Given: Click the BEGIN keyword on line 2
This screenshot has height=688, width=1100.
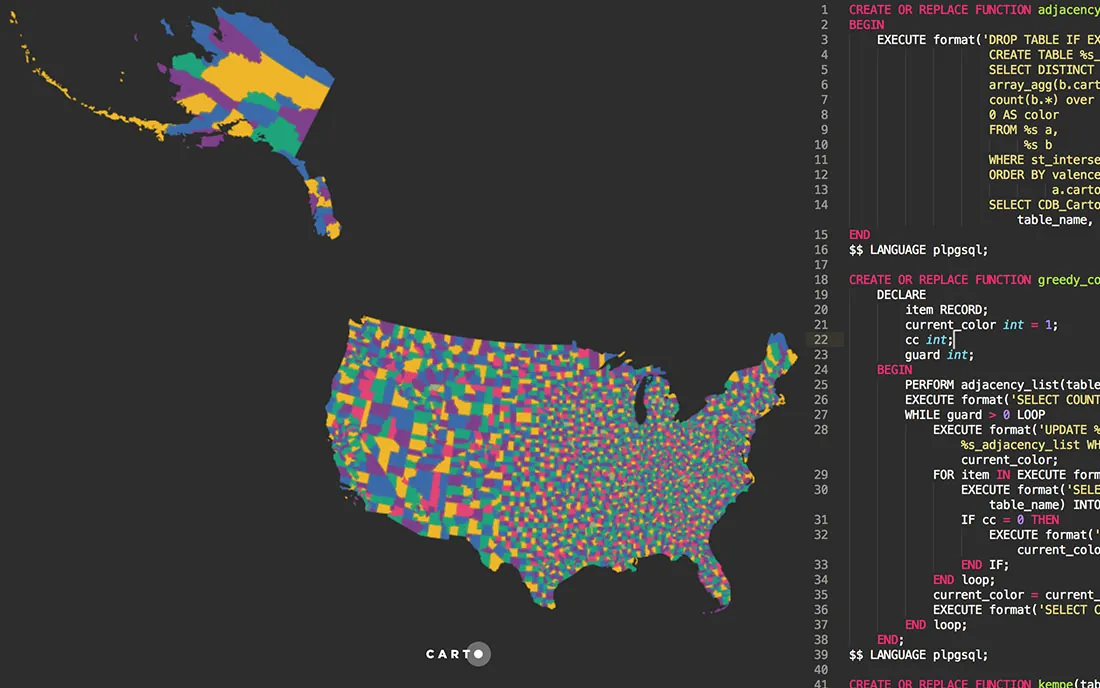Looking at the screenshot, I should [x=866, y=24].
